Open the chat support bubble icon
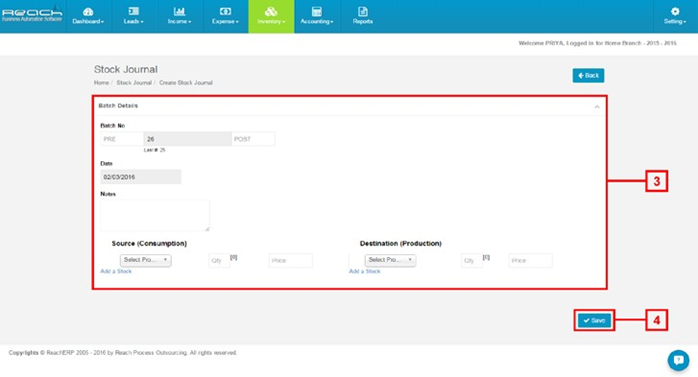This screenshot has width=698, height=377. tap(678, 360)
